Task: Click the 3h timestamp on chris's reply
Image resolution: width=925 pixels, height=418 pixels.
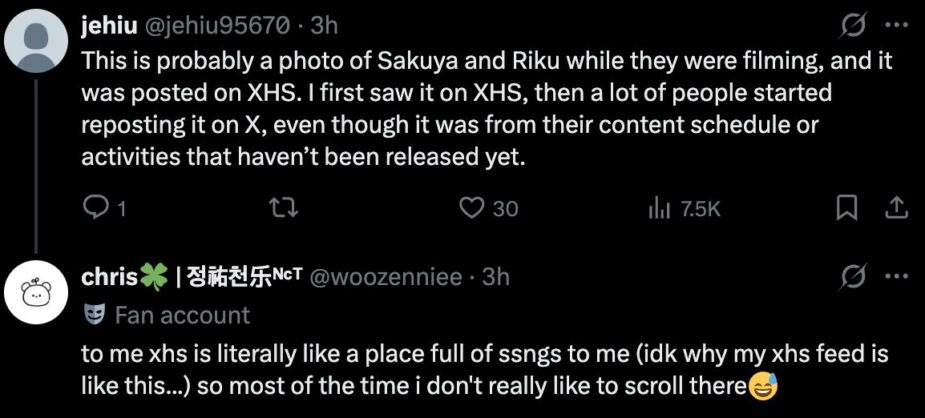Action: coord(496,276)
